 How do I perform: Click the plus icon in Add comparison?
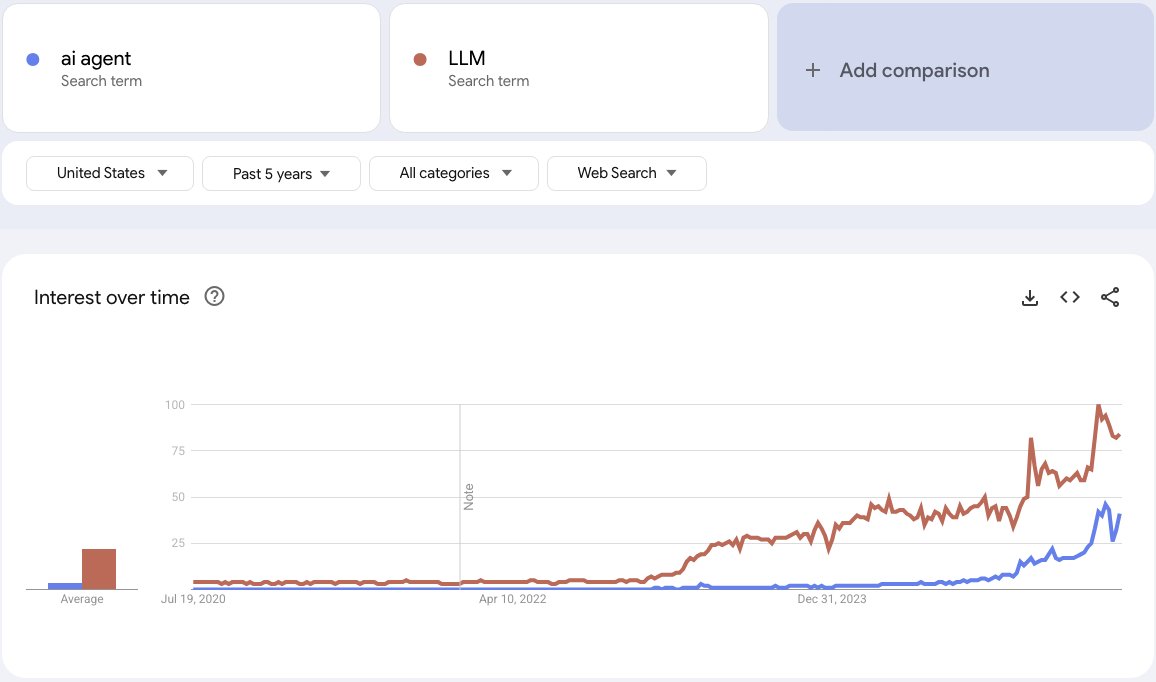pos(812,70)
